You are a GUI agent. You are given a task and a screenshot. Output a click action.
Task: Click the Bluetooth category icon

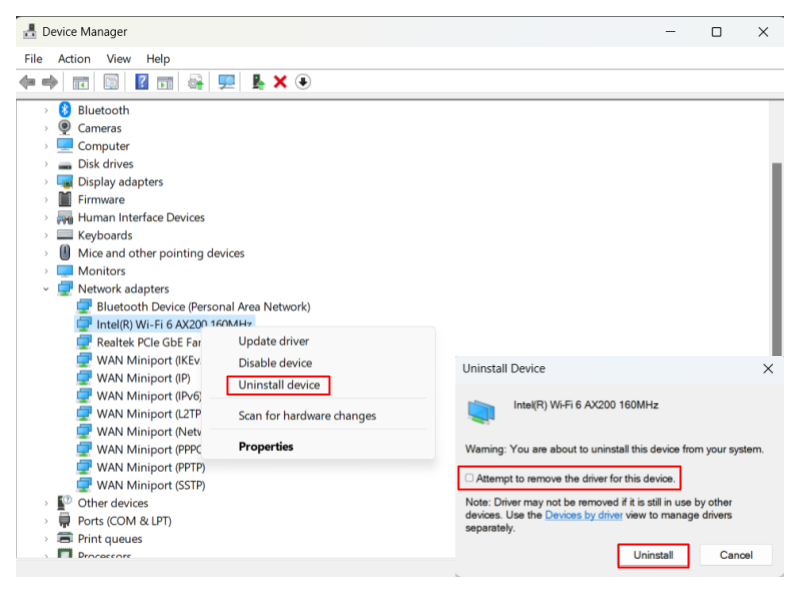pos(65,110)
